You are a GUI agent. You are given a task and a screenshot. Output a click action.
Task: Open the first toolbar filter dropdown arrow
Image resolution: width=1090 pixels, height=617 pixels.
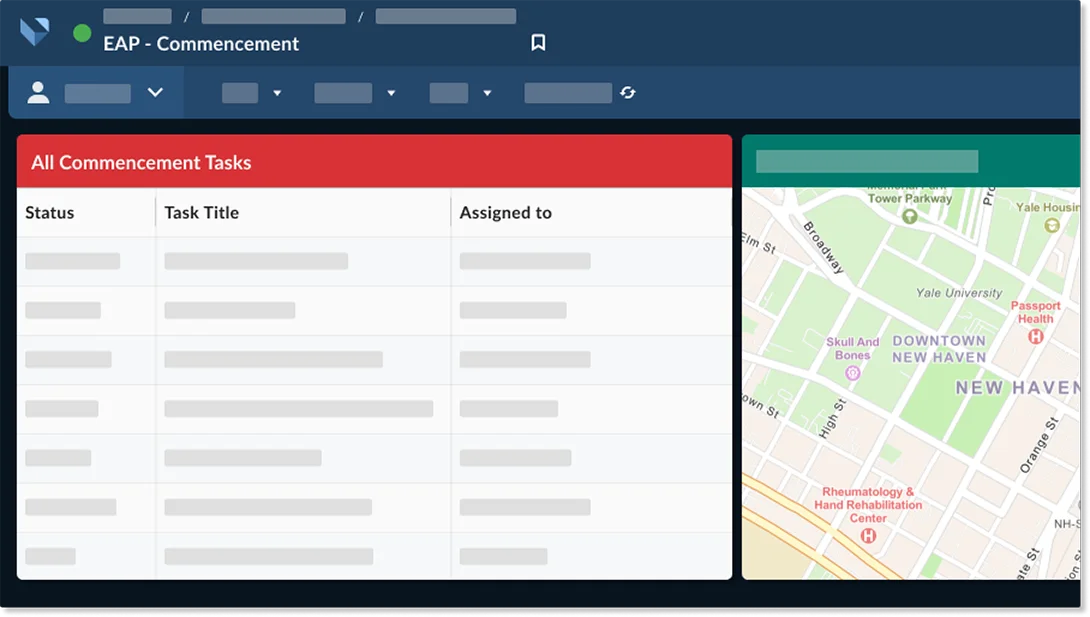coord(277,93)
